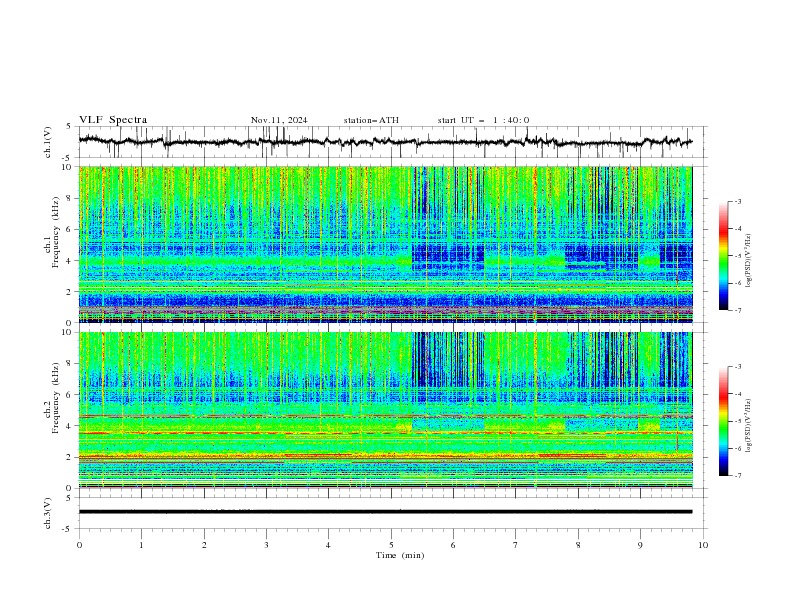This screenshot has height=612, width=792.
Task: Click time axis tick label '0'
Action: tap(79, 545)
